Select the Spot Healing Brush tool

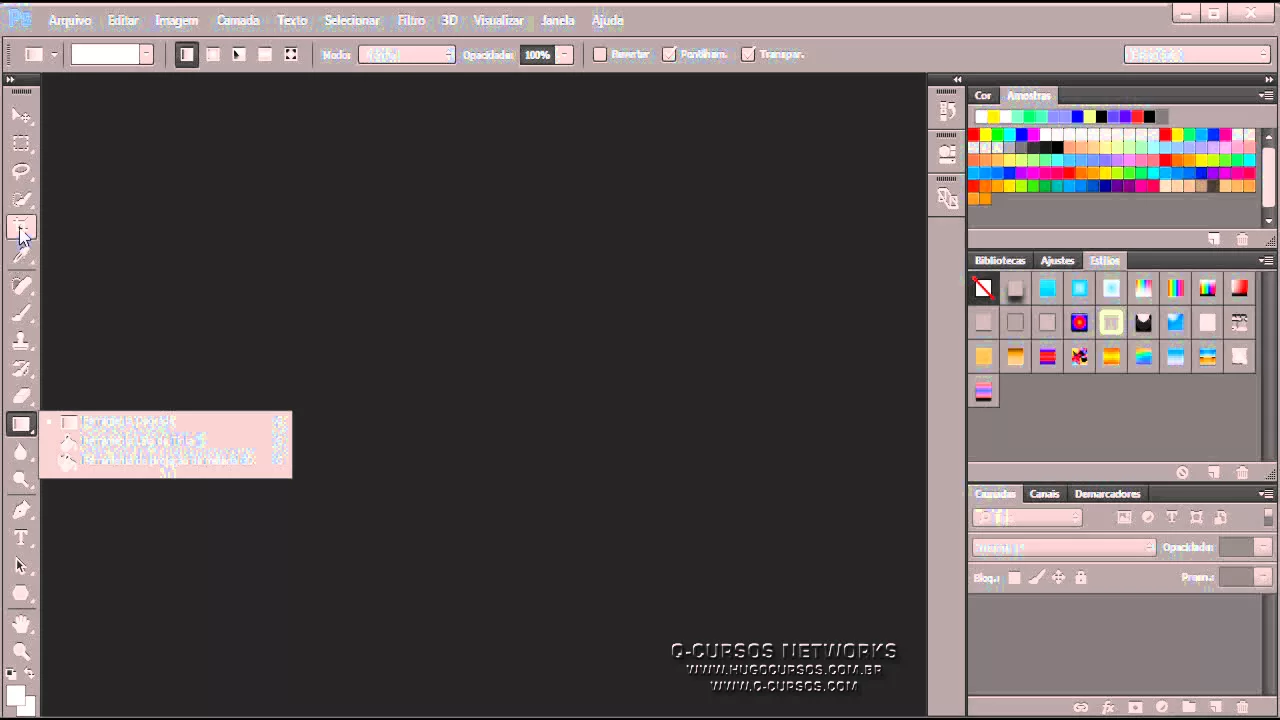click(21, 286)
